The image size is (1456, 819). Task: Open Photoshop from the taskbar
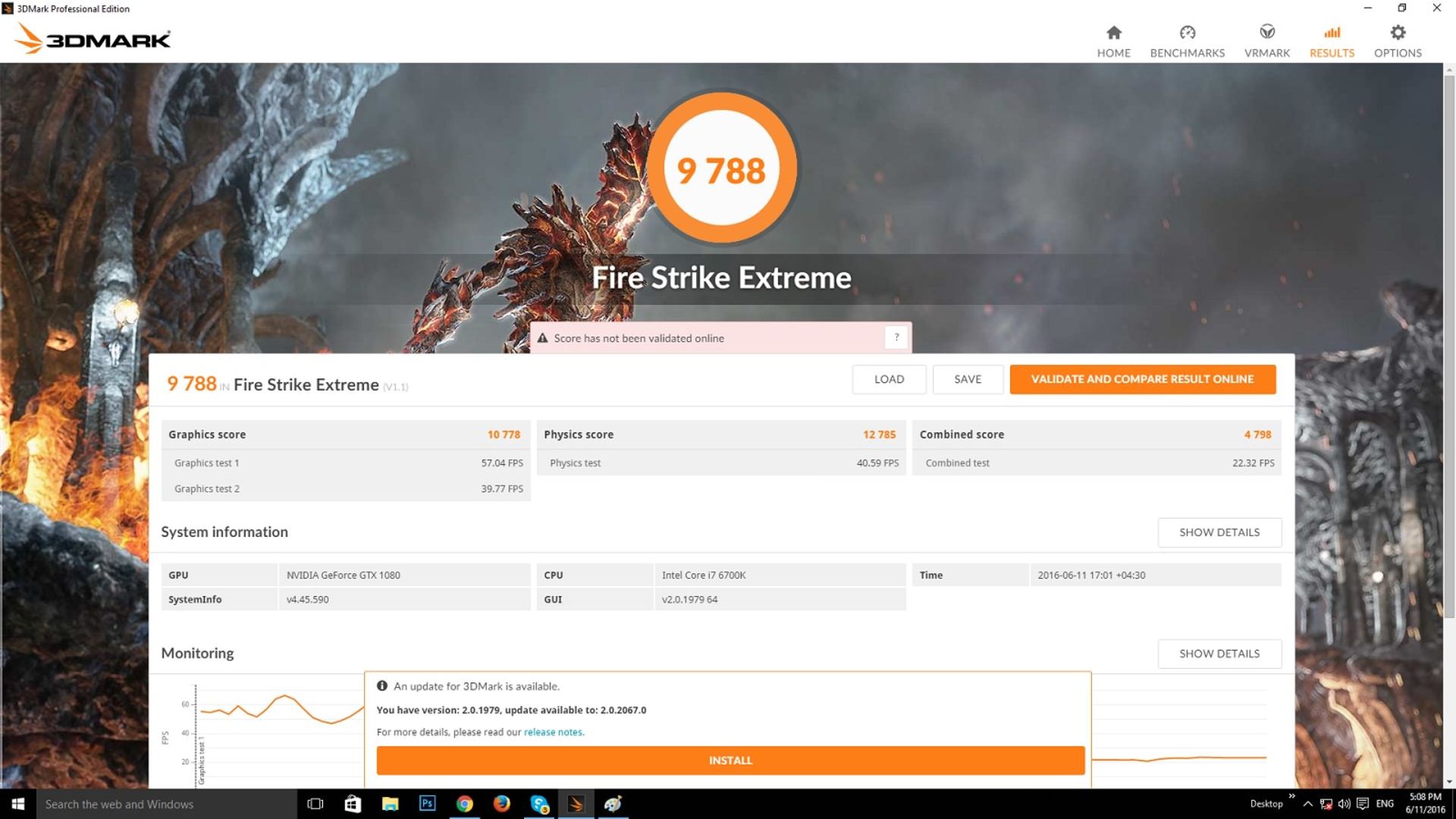427,804
